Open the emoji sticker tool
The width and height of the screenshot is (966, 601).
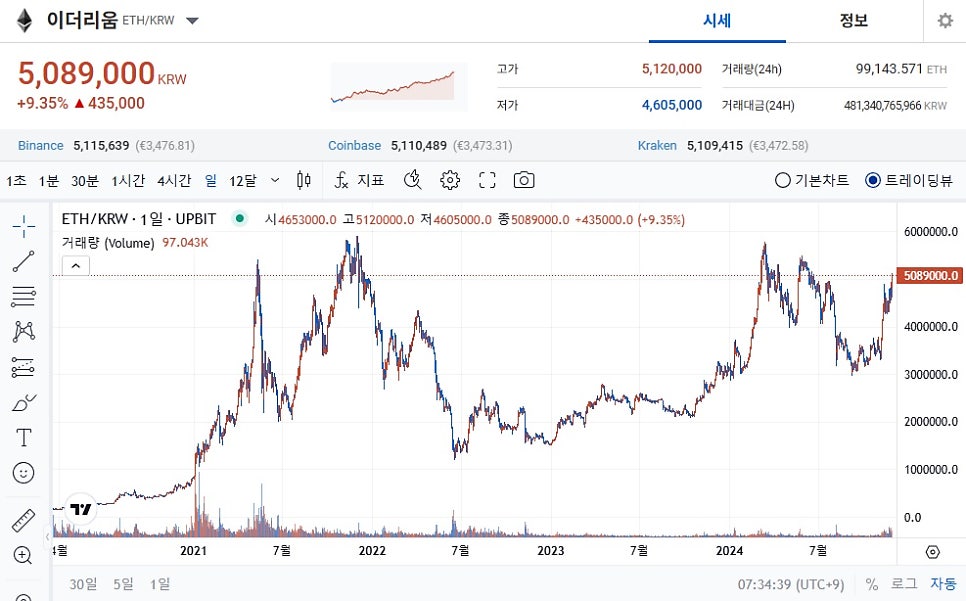[x=24, y=472]
